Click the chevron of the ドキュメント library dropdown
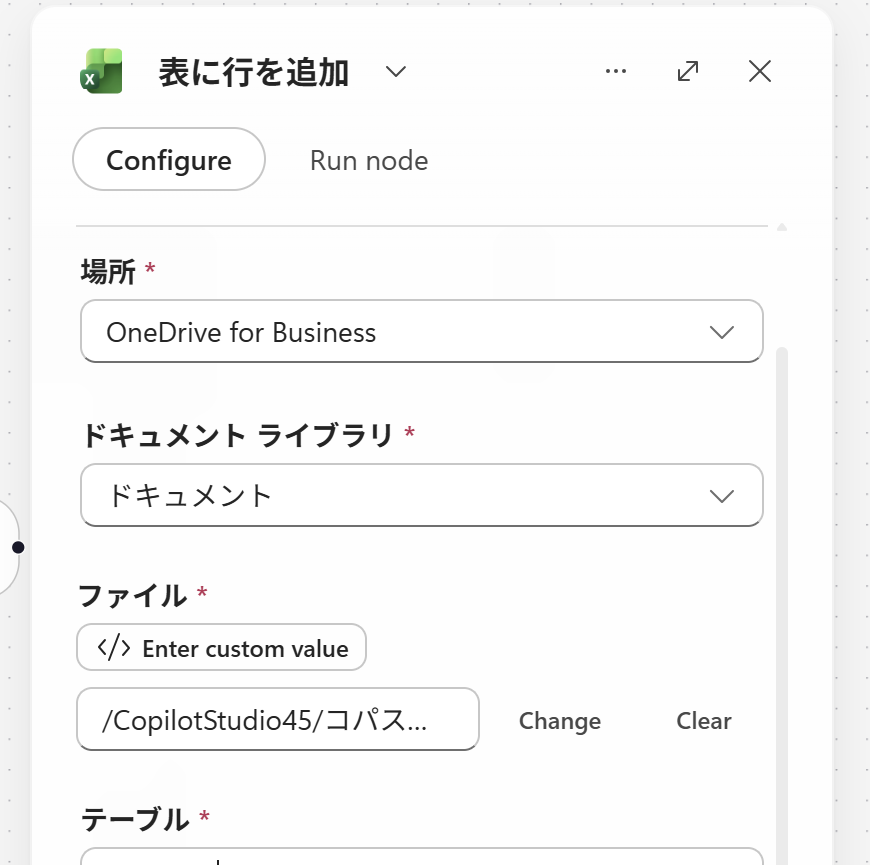870x865 pixels. (722, 495)
